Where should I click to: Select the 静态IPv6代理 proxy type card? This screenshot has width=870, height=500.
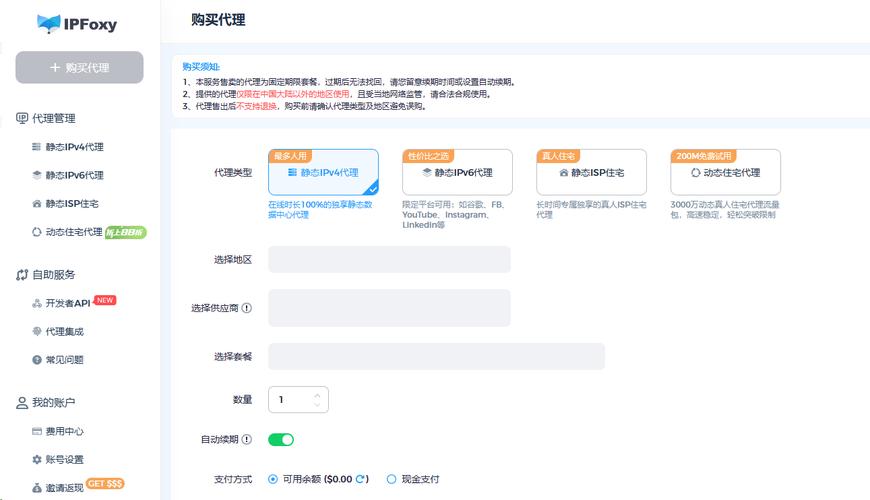point(457,172)
